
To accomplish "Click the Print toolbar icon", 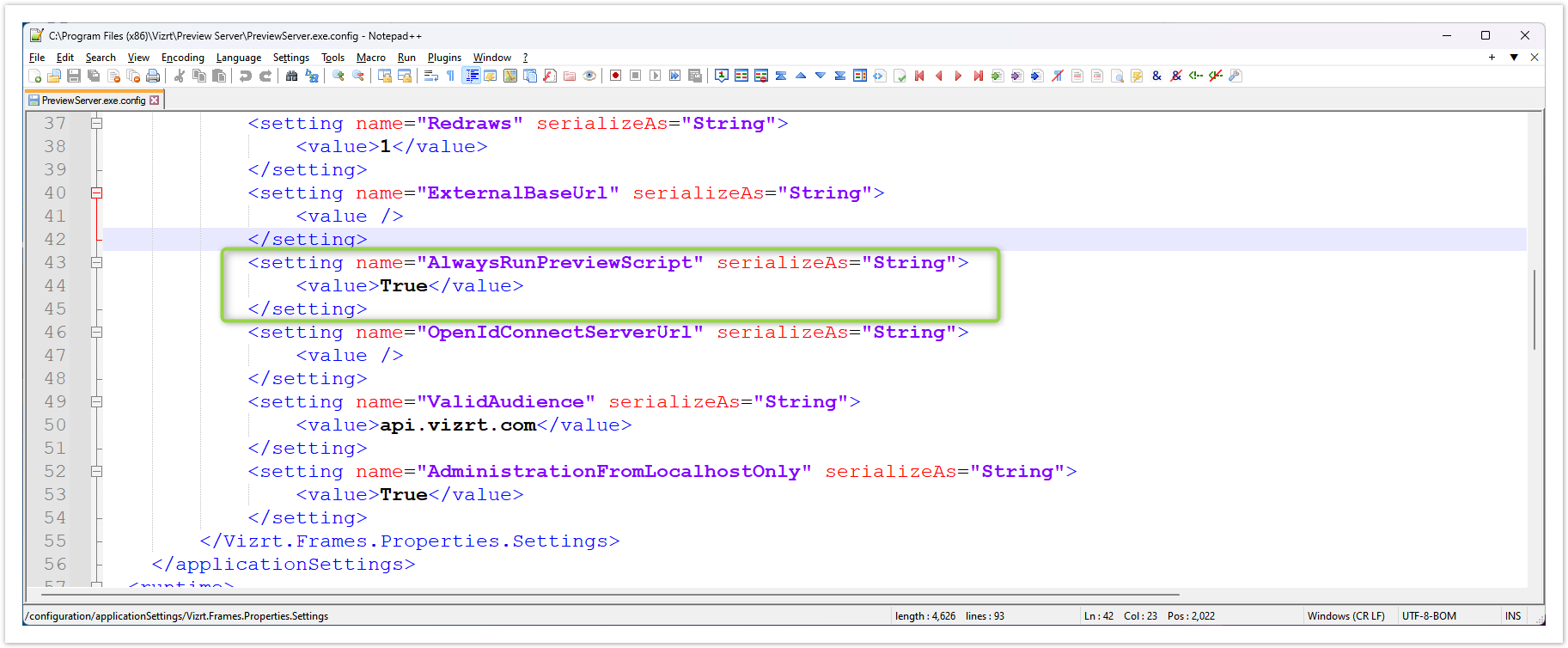I will pyautogui.click(x=153, y=76).
